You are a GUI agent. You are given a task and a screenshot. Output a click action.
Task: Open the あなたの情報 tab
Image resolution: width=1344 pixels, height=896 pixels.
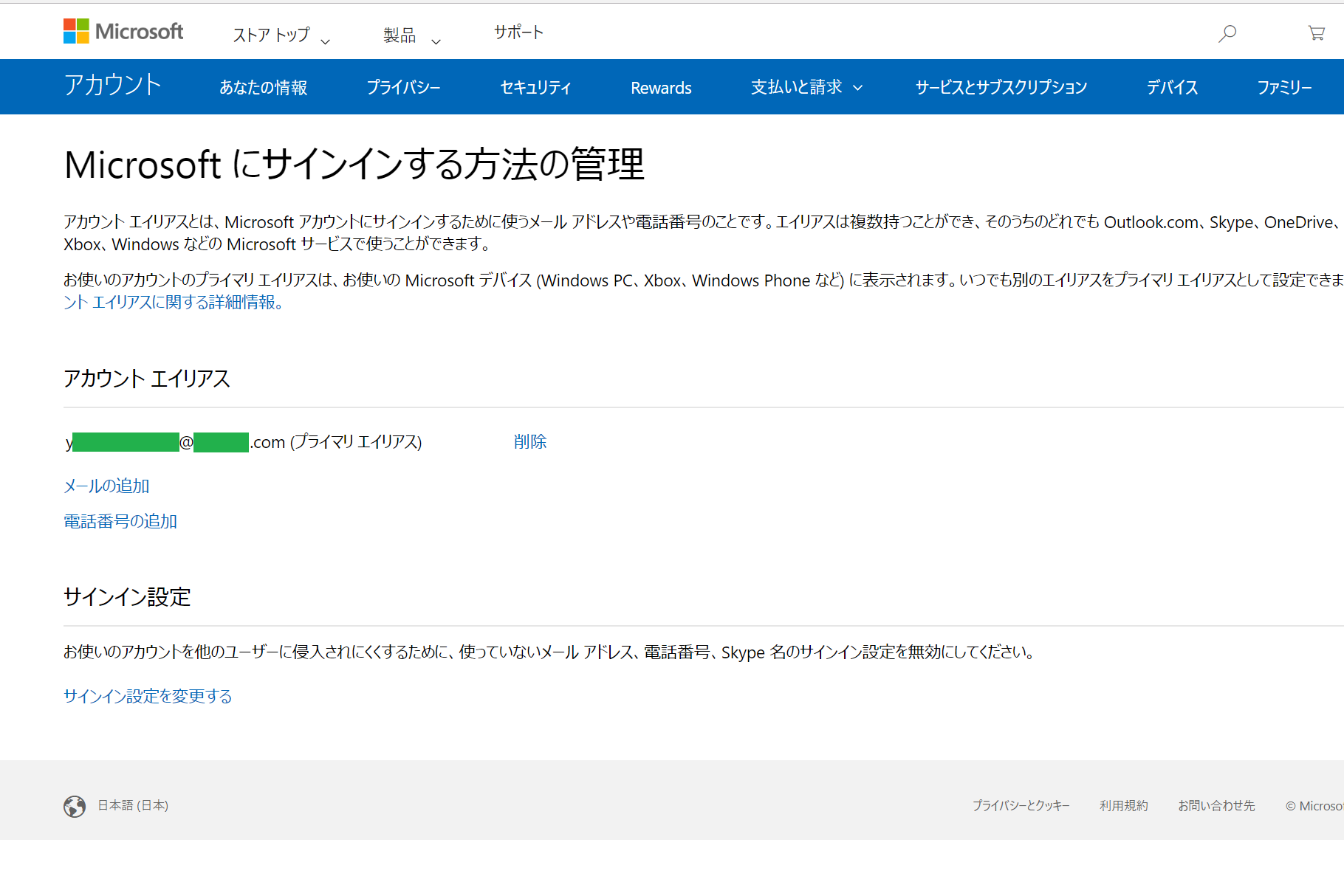[263, 87]
